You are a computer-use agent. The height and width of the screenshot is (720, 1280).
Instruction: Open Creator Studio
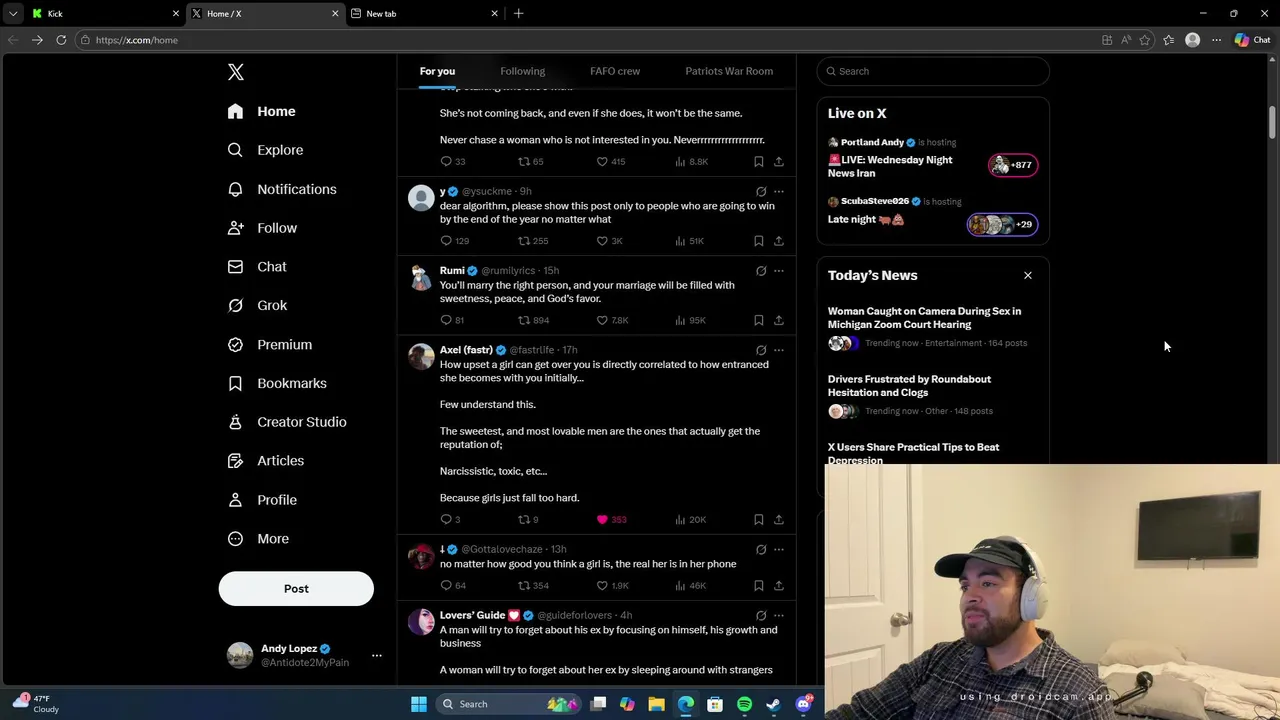[x=287, y=422]
